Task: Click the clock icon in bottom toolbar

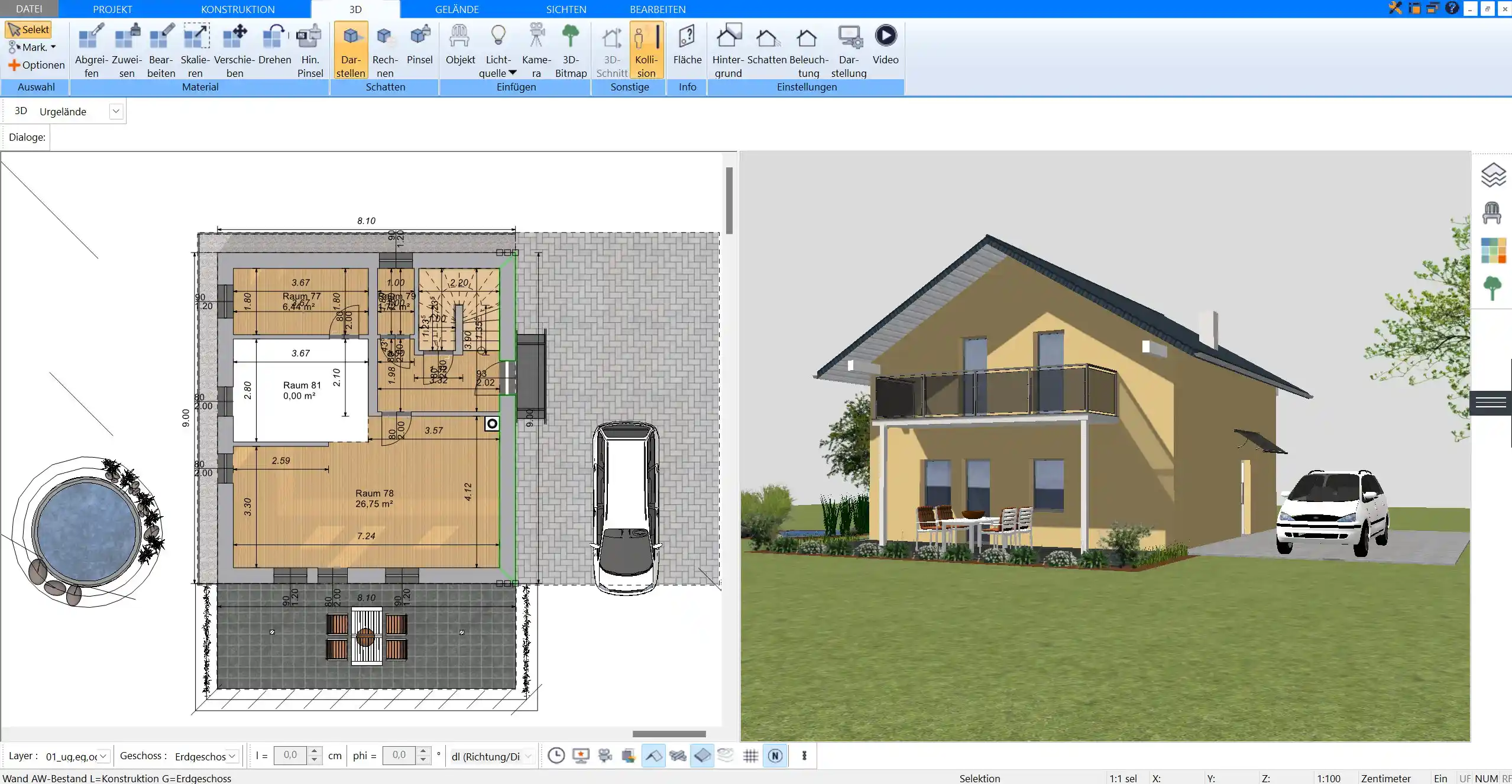Action: (556, 755)
